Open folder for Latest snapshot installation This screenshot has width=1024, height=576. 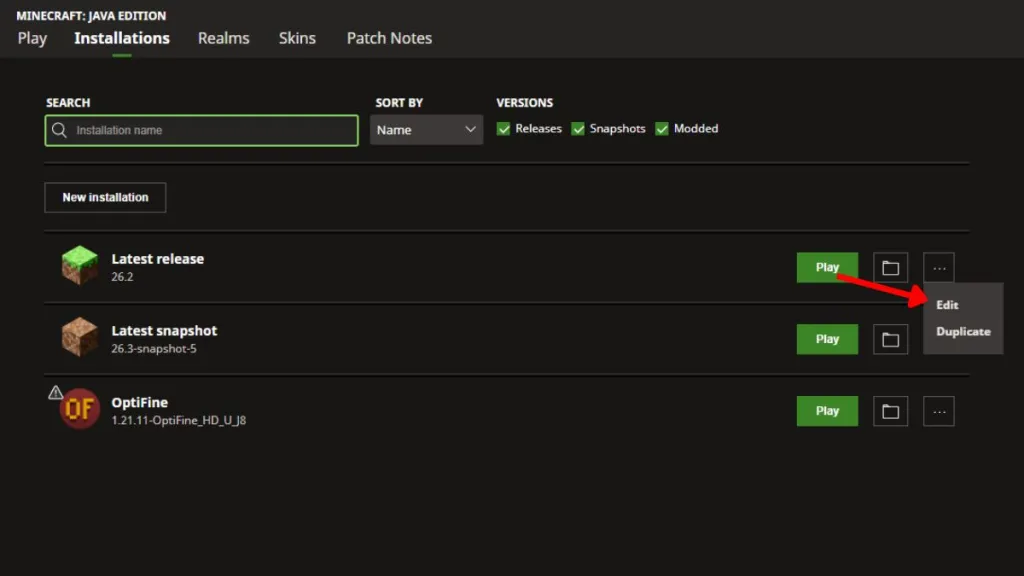[x=890, y=339]
